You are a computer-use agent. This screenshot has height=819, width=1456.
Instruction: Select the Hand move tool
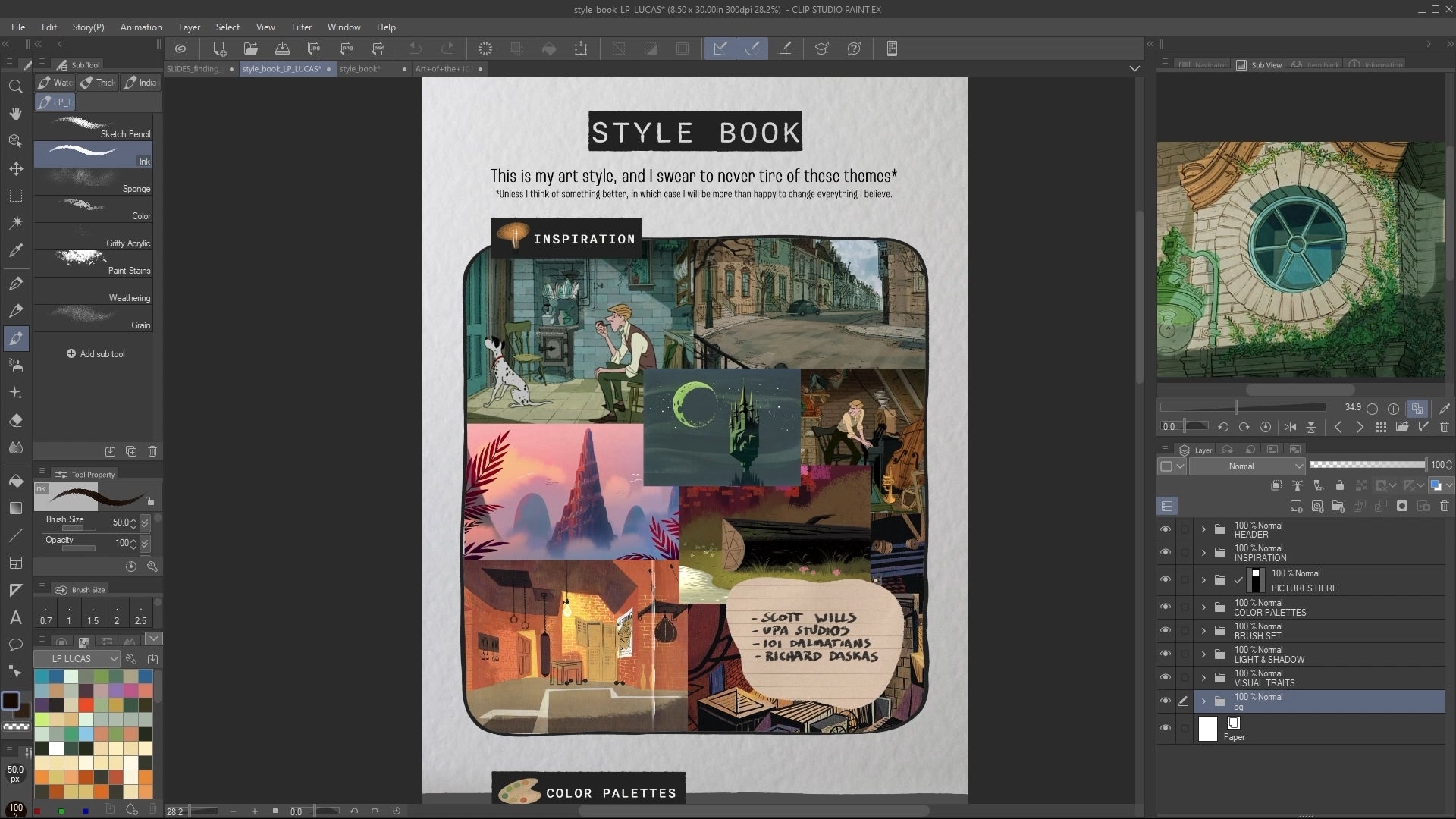(x=15, y=114)
